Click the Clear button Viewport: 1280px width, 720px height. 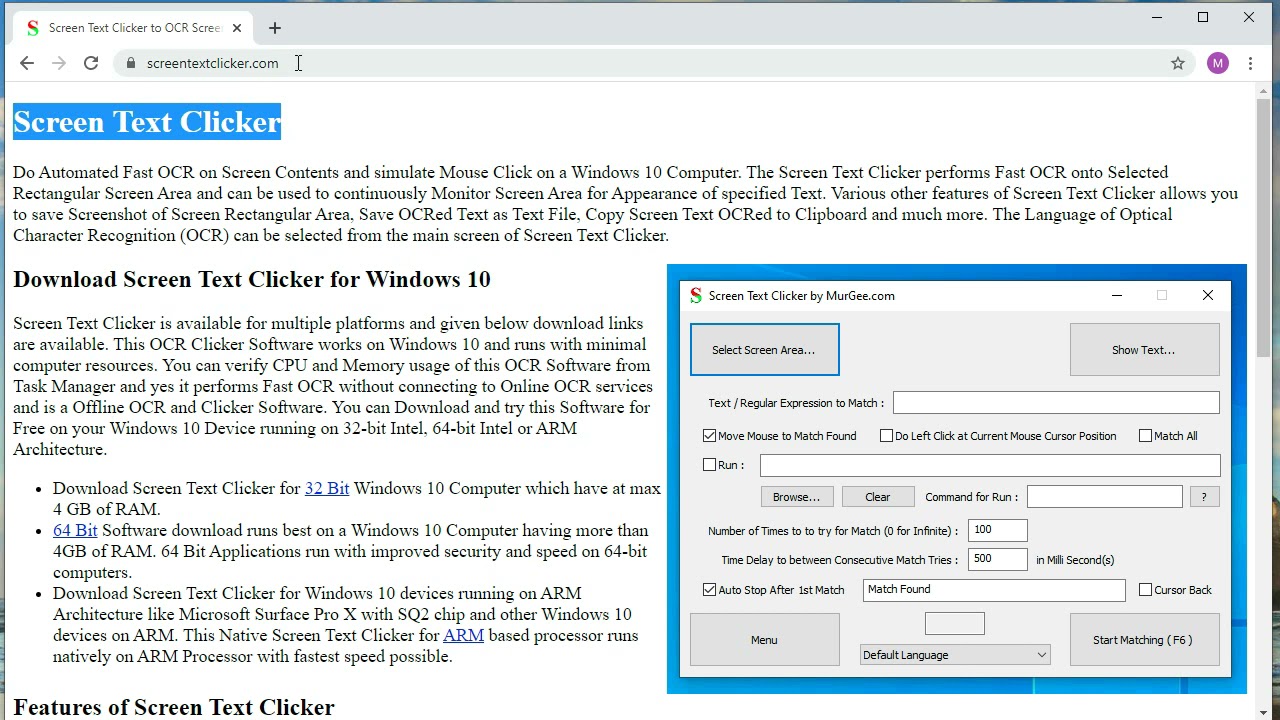(877, 497)
